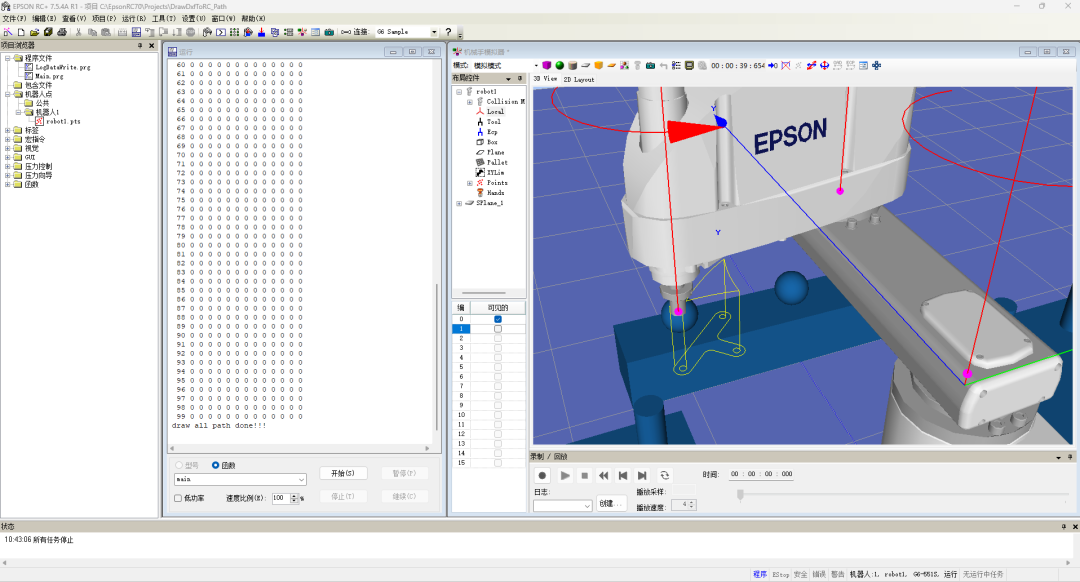The height and width of the screenshot is (582, 1080).
Task: Click the monitor display icon in simulator toolbar
Action: coord(689,65)
